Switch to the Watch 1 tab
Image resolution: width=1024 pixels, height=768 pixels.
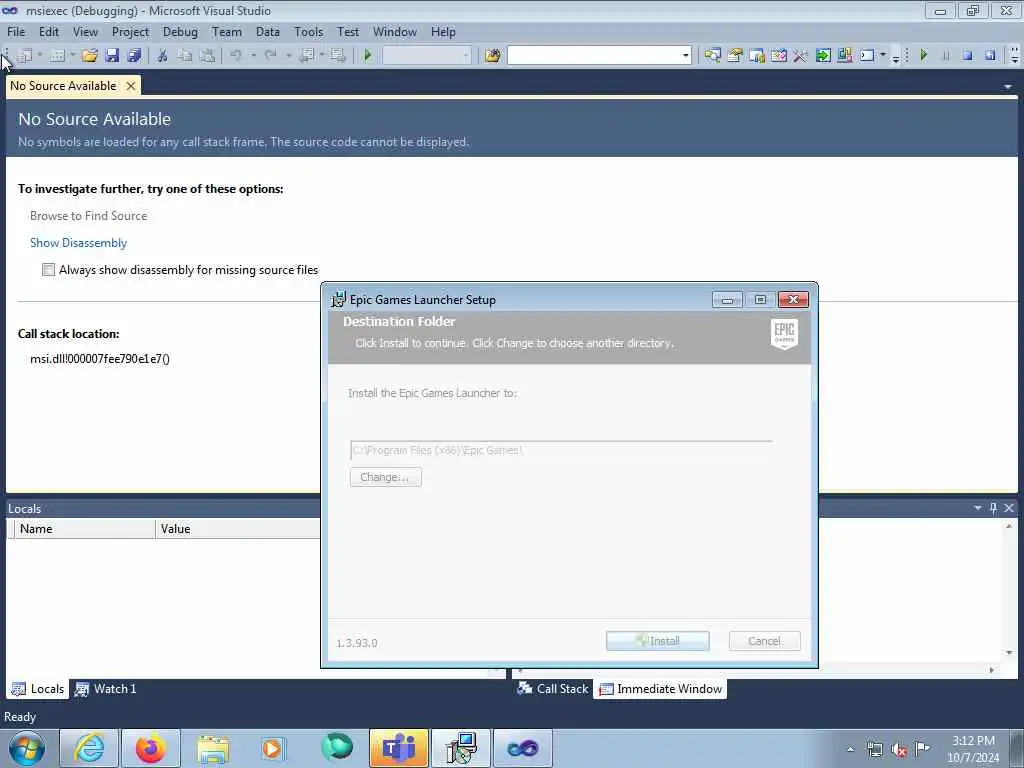(106, 689)
